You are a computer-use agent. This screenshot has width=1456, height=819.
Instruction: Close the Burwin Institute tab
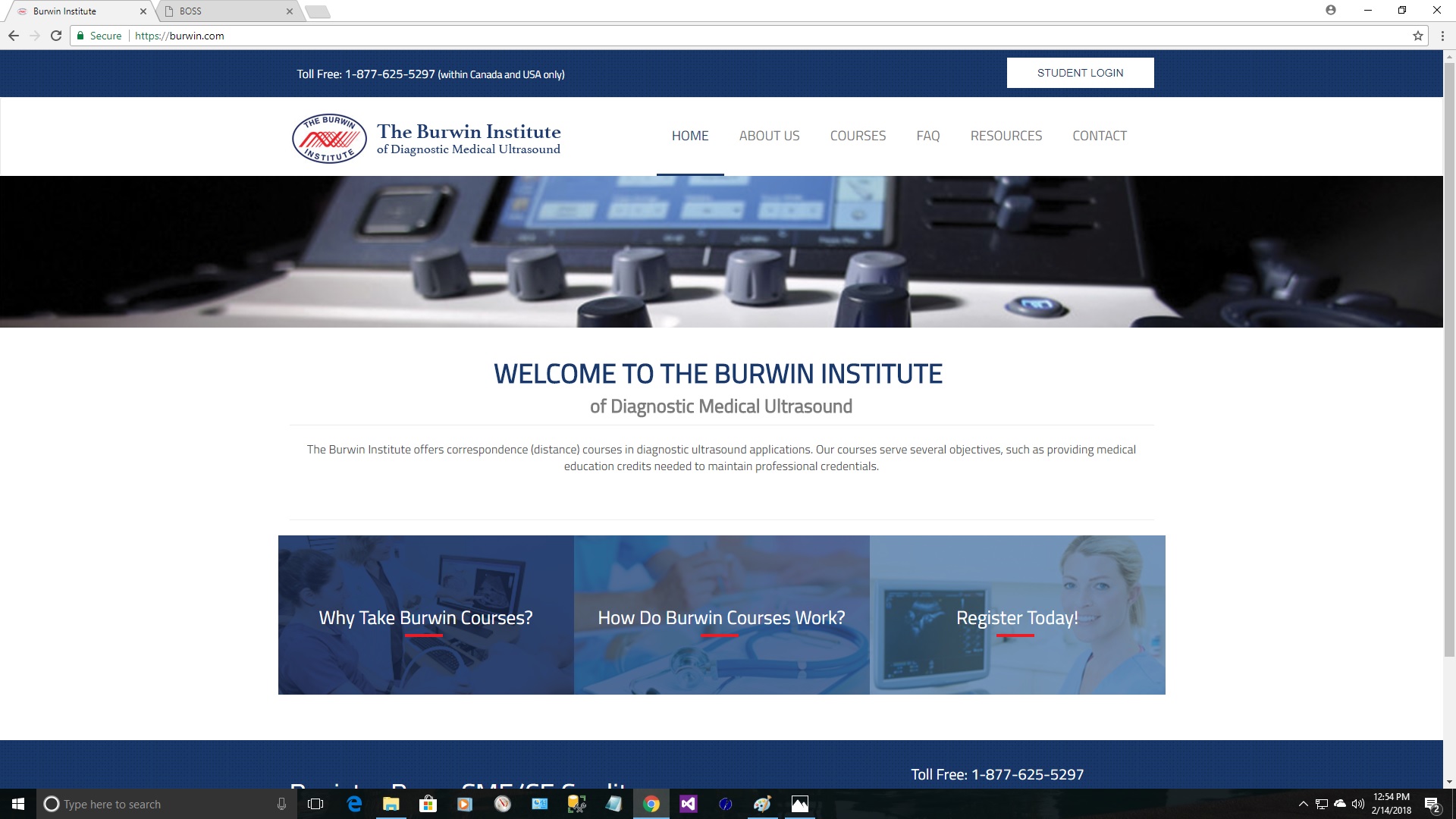[143, 11]
